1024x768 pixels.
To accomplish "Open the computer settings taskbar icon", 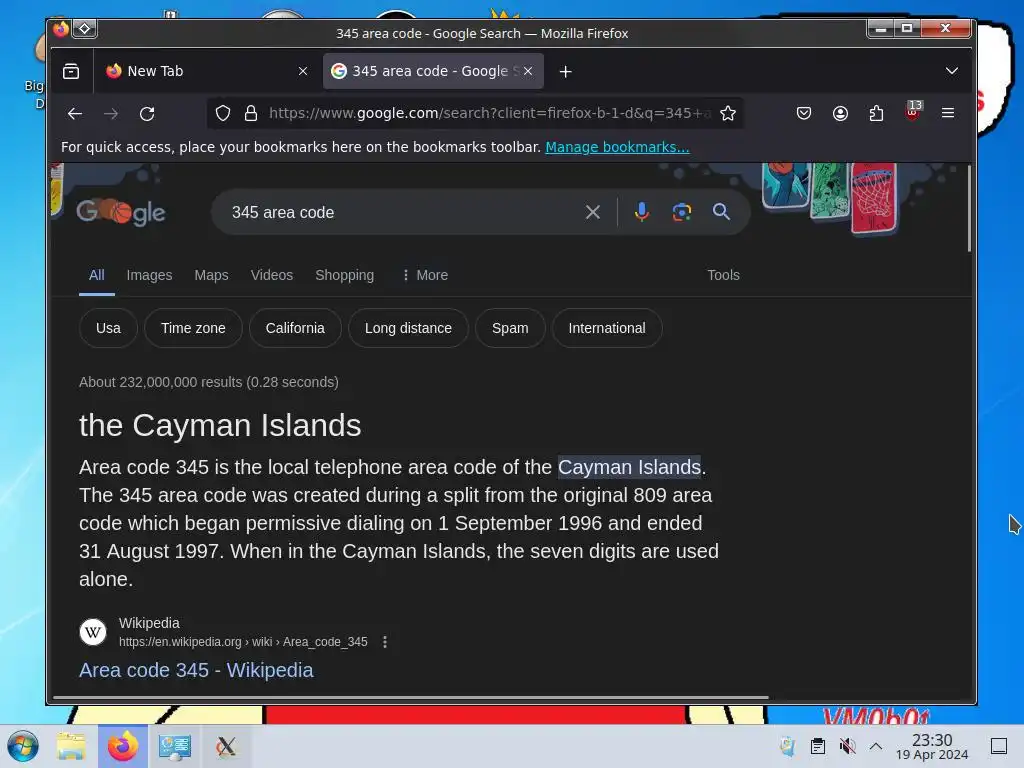I will (174, 746).
